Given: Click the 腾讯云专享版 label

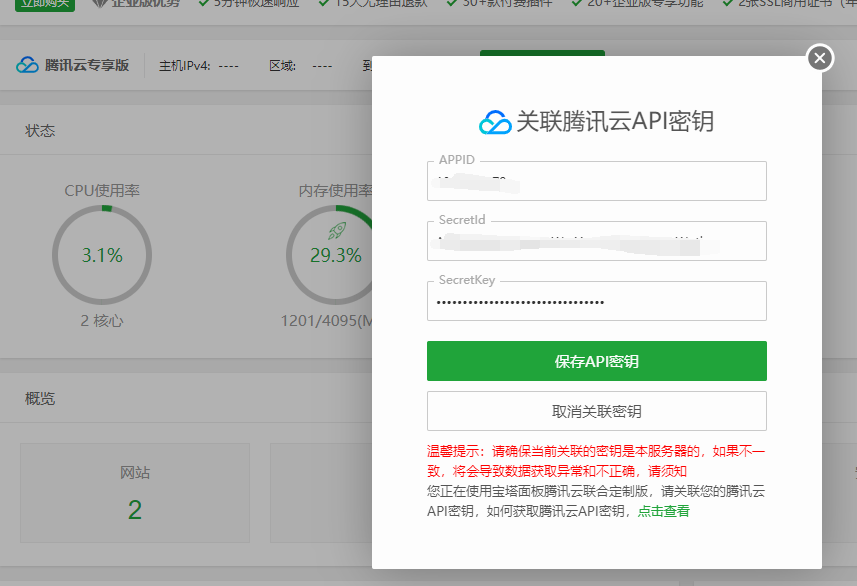Looking at the screenshot, I should click(87, 65).
